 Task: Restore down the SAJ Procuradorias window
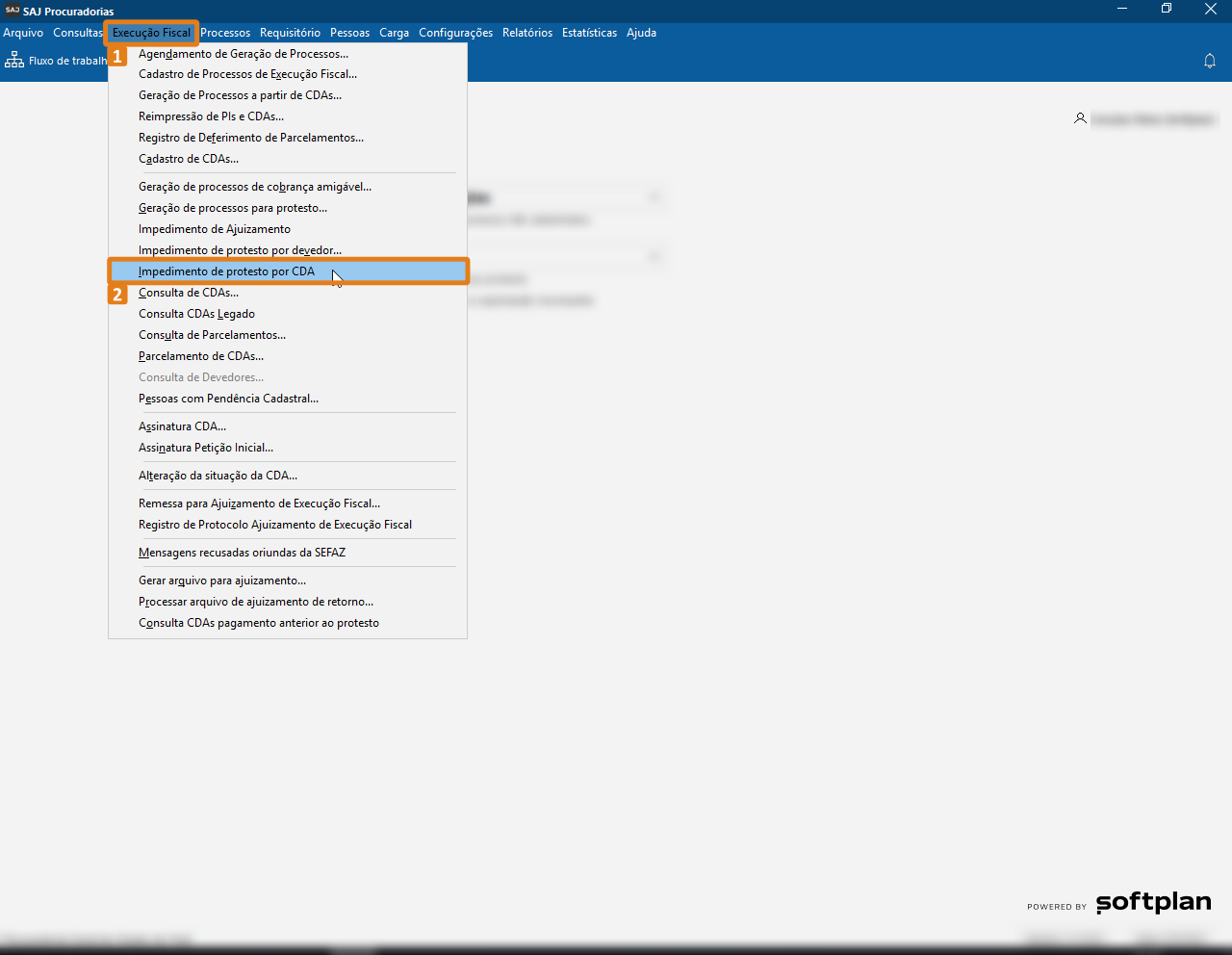(x=1167, y=9)
